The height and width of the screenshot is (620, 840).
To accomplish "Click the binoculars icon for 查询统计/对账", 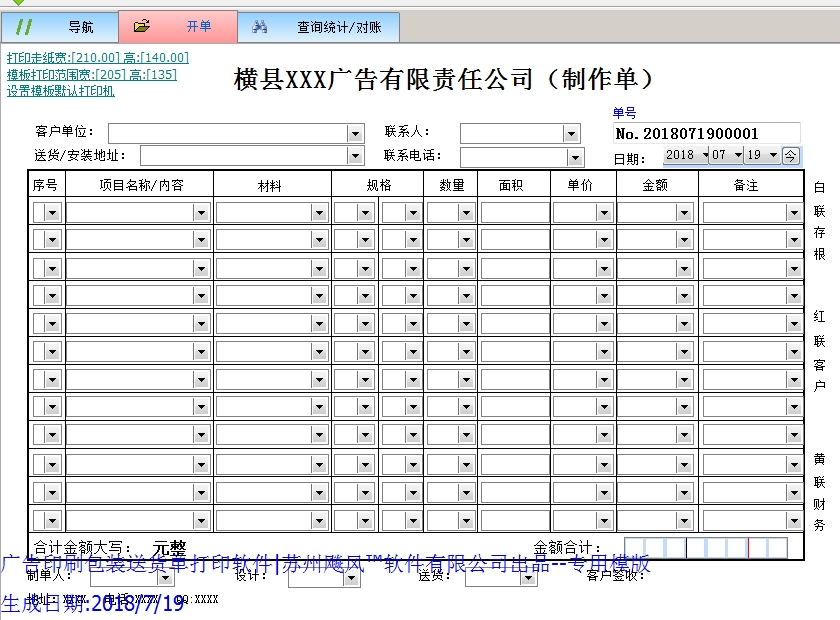I will [x=260, y=27].
